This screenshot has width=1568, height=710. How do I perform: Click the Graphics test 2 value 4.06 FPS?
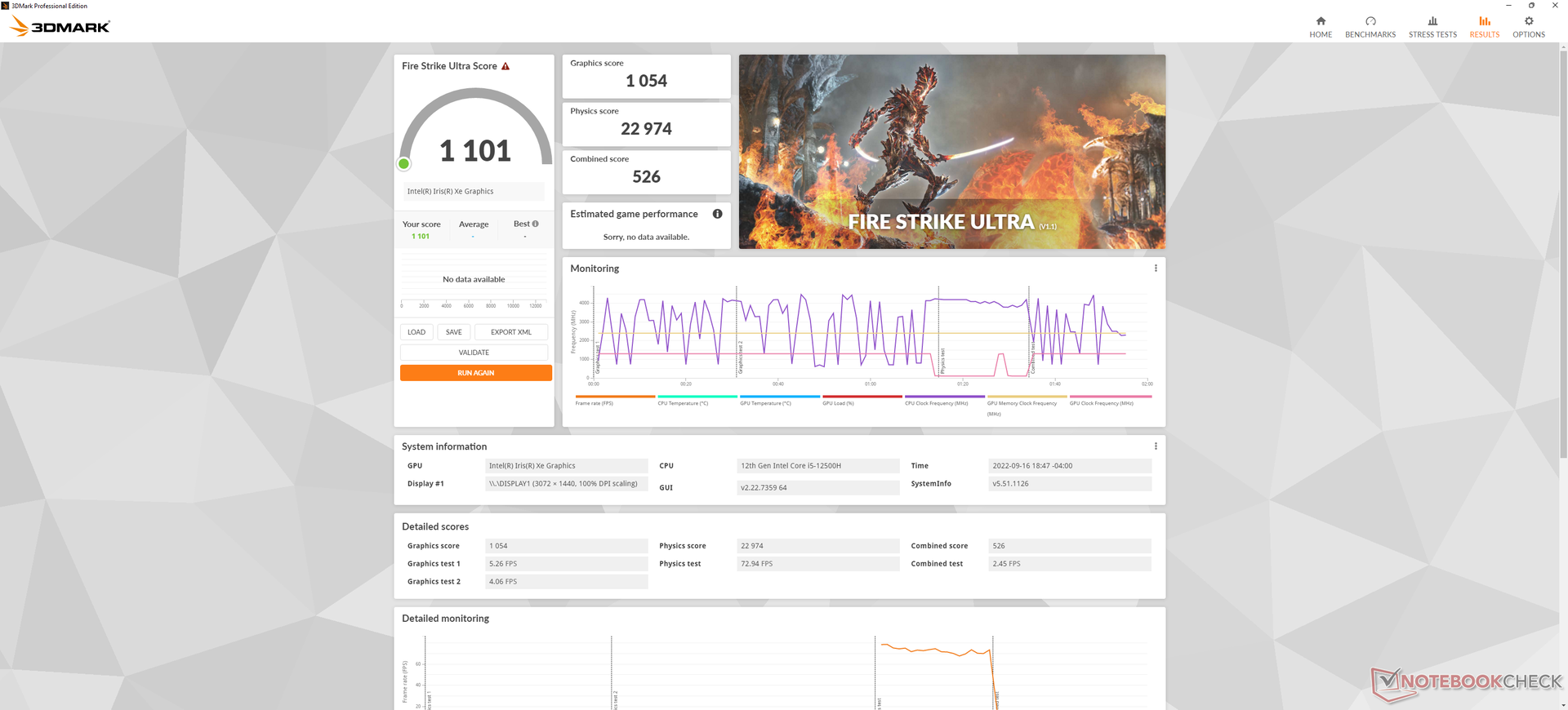[567, 582]
